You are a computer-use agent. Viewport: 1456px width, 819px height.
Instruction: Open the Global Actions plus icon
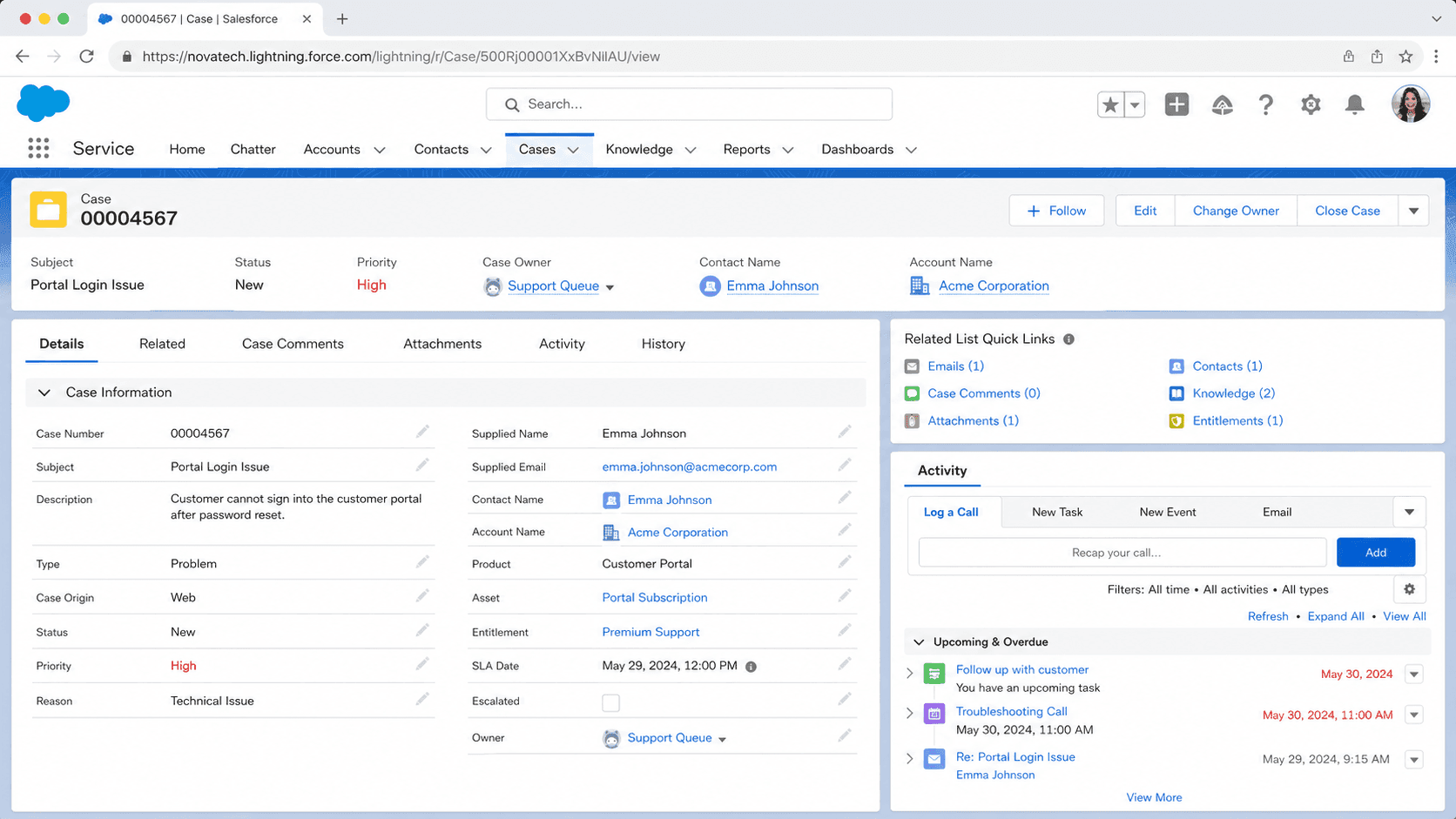click(1176, 104)
